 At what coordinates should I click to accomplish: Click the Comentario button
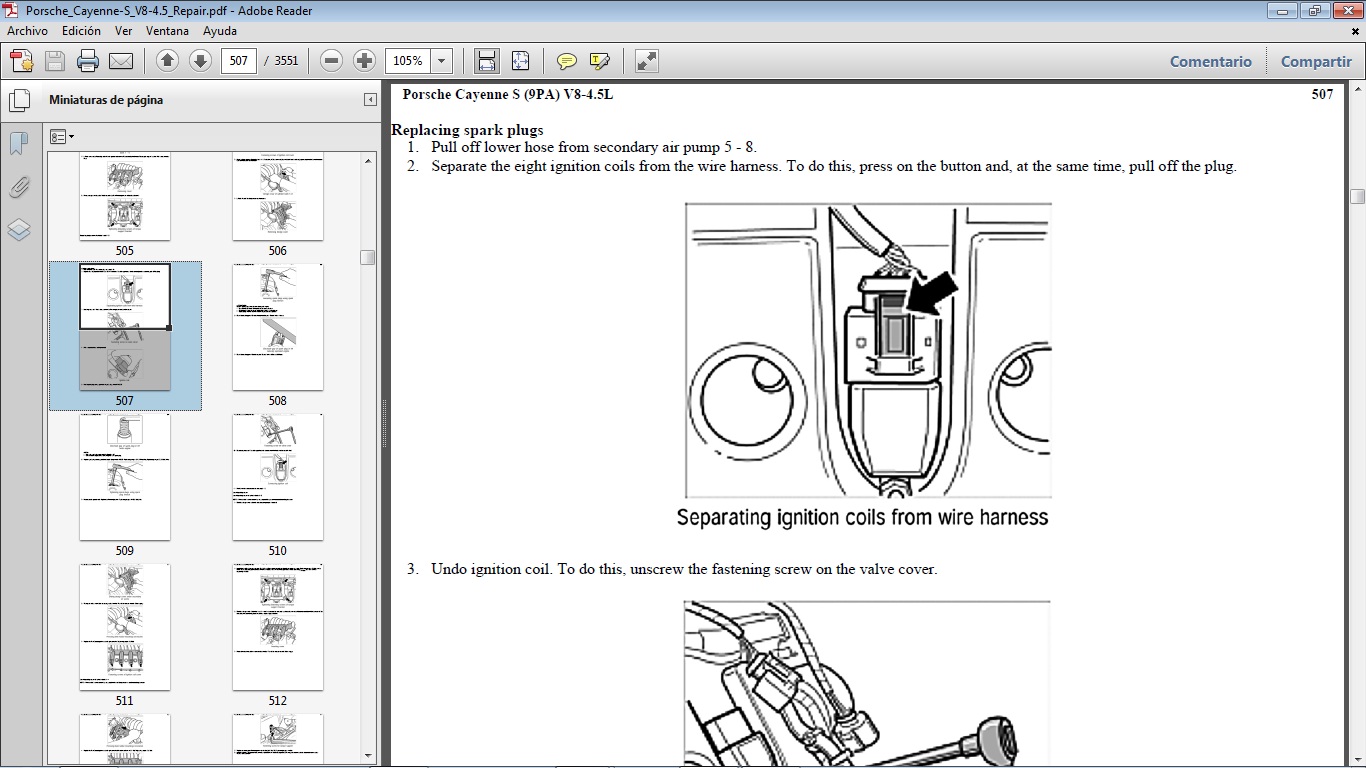pos(1210,61)
